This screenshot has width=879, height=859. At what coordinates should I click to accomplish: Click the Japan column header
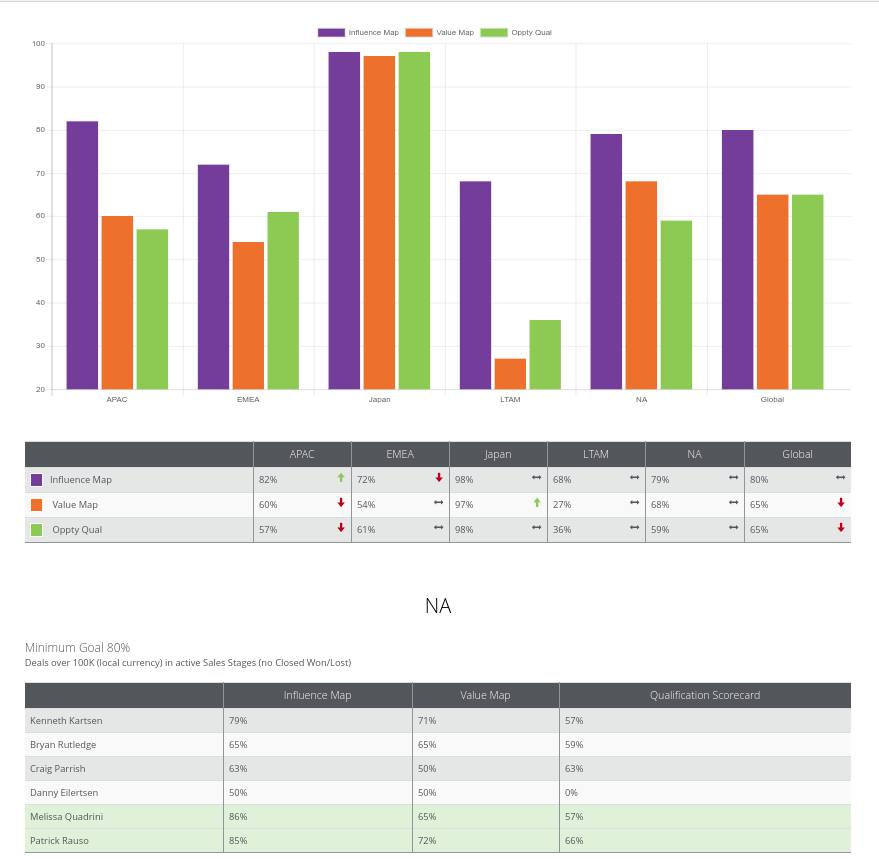tap(498, 454)
